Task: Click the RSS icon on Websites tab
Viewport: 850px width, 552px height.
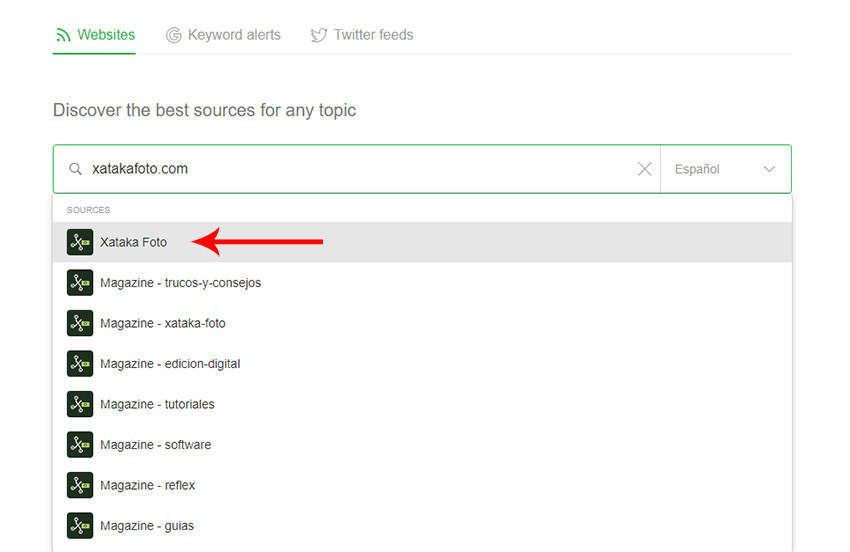Action: coord(64,35)
